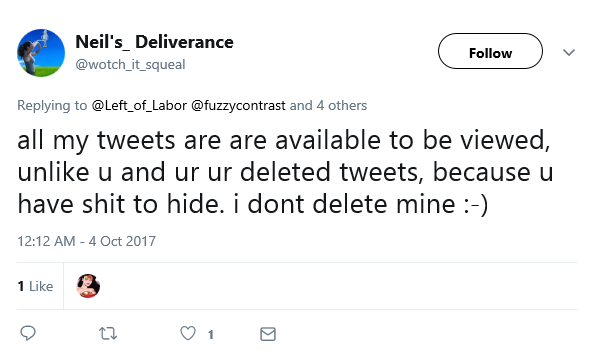The height and width of the screenshot is (363, 595).
Task: View the '1 Like' list
Action: 35,286
